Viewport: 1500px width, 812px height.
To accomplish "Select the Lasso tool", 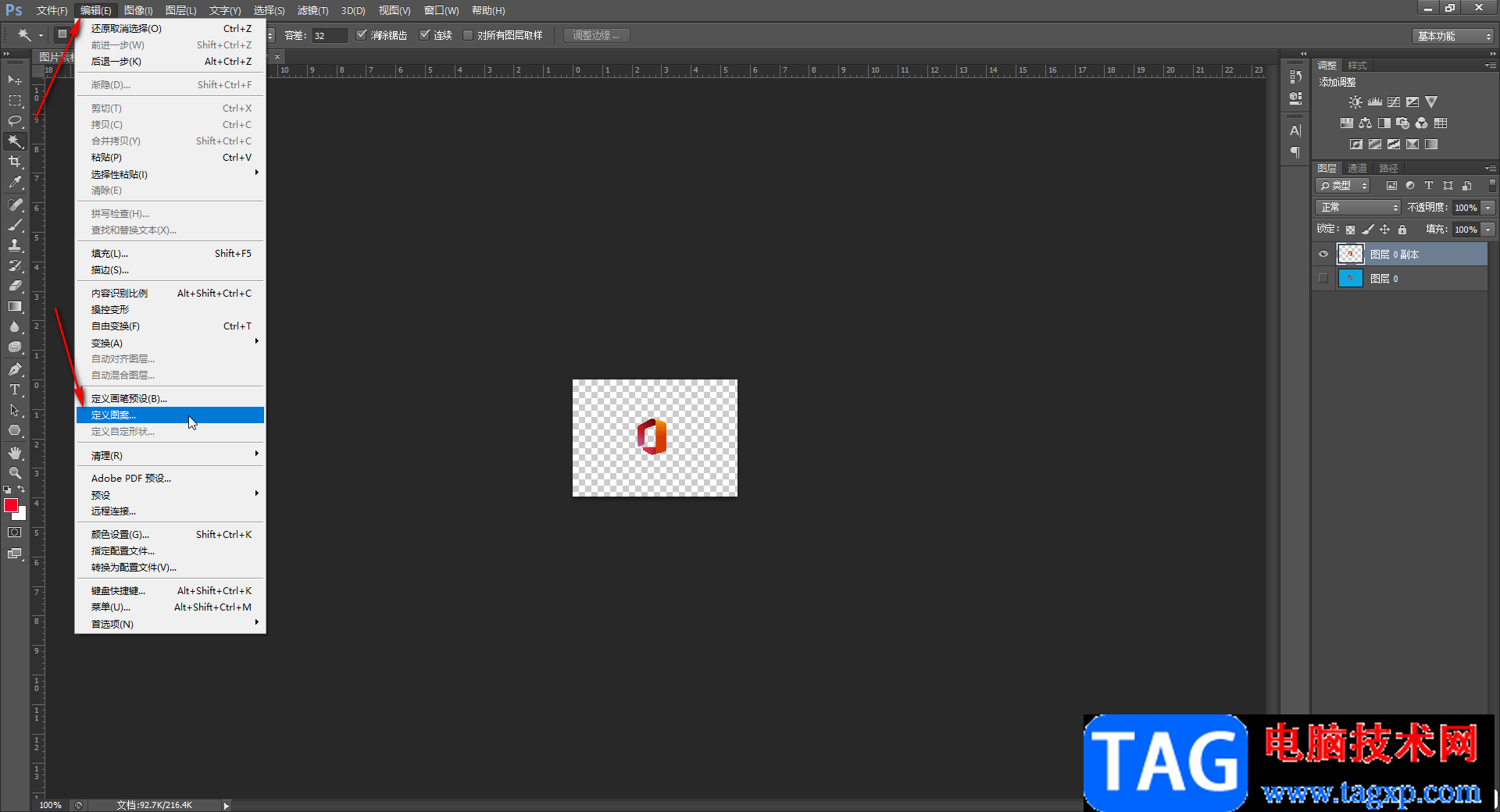I will pyautogui.click(x=15, y=121).
